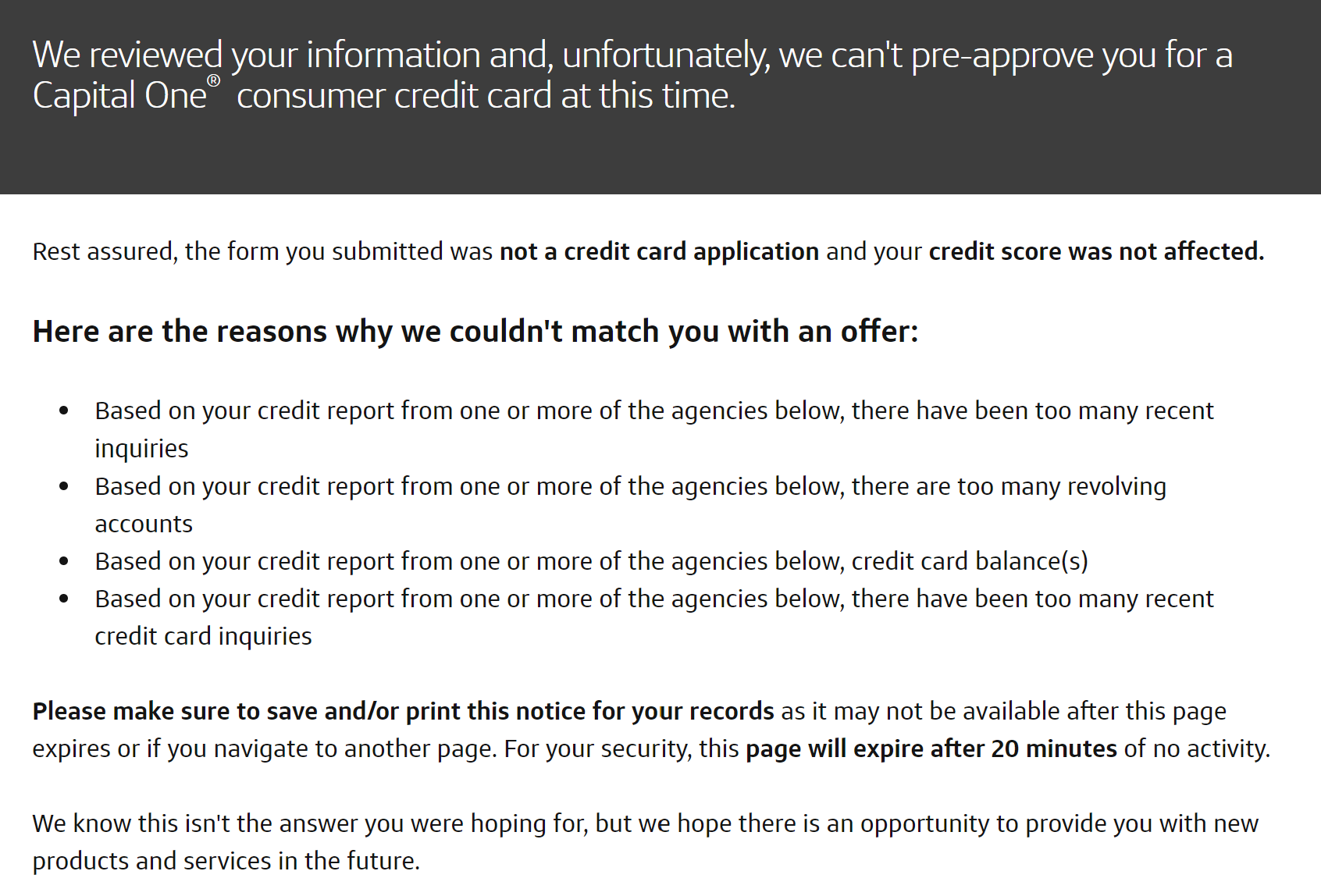Click the 'credit score was not affected' text

pyautogui.click(x=1096, y=251)
